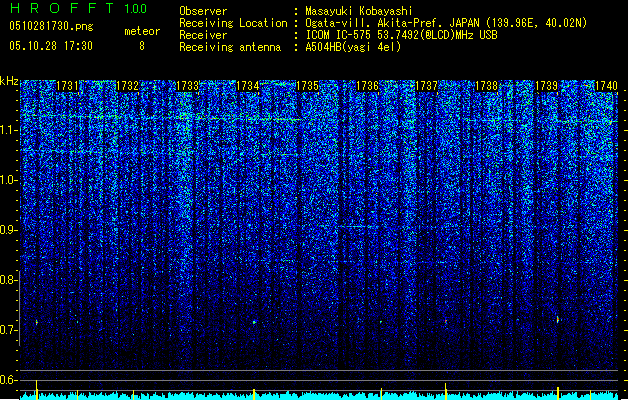The image size is (629, 400).
Task: Click the meteor echo dot after 1734
Action: coord(254,322)
